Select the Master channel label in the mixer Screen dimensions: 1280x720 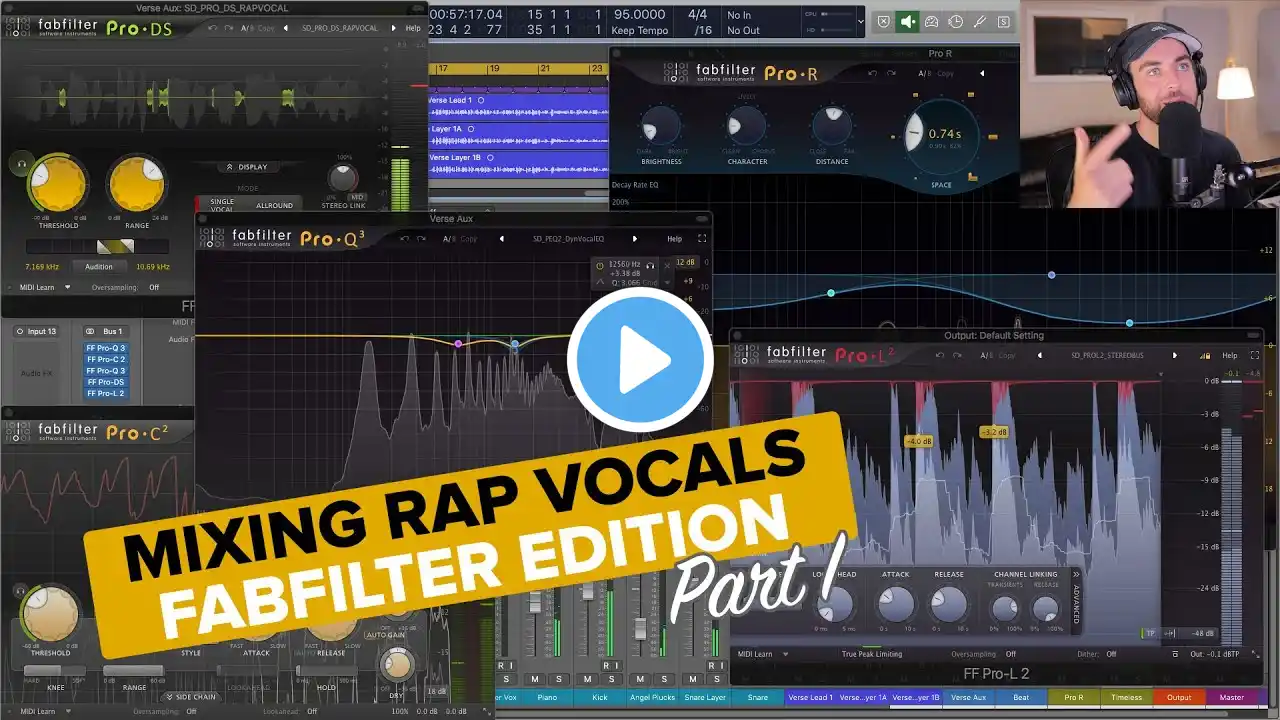(1232, 697)
